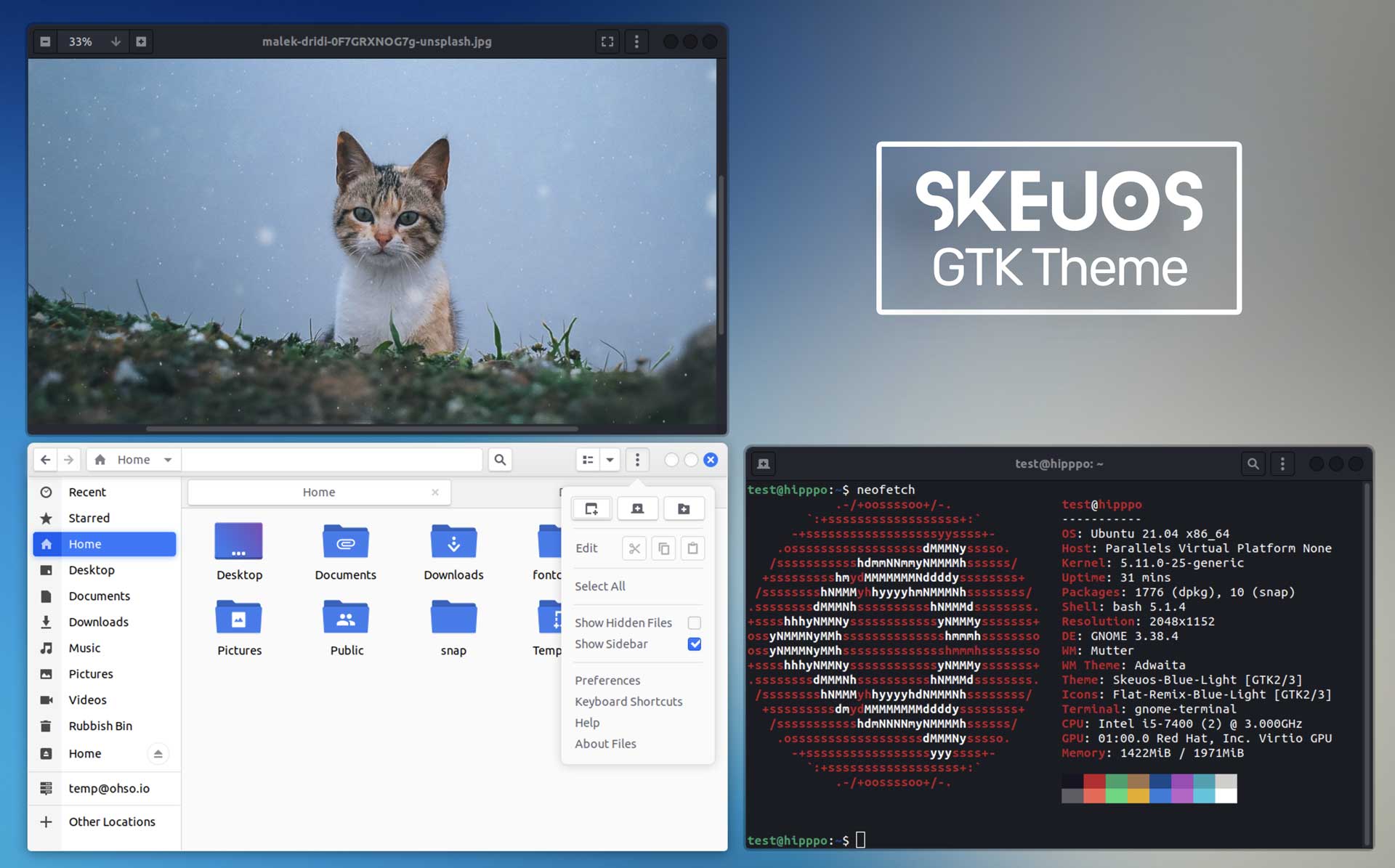1395x868 pixels.
Task: Open view options dropdown in Files
Action: click(x=610, y=460)
